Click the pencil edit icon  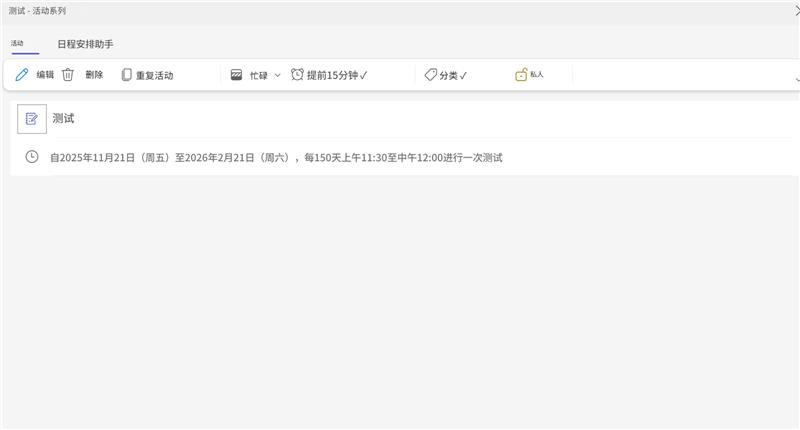[21, 75]
